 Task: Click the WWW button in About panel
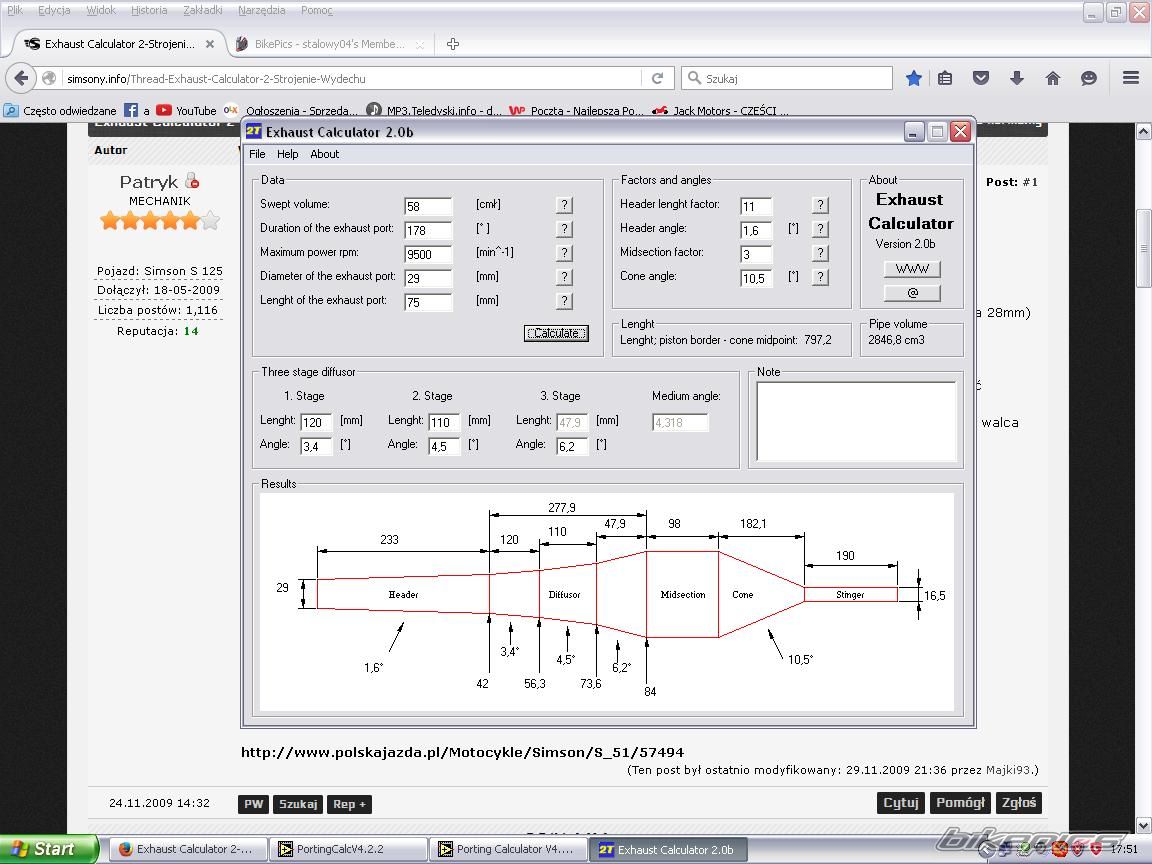coord(912,269)
